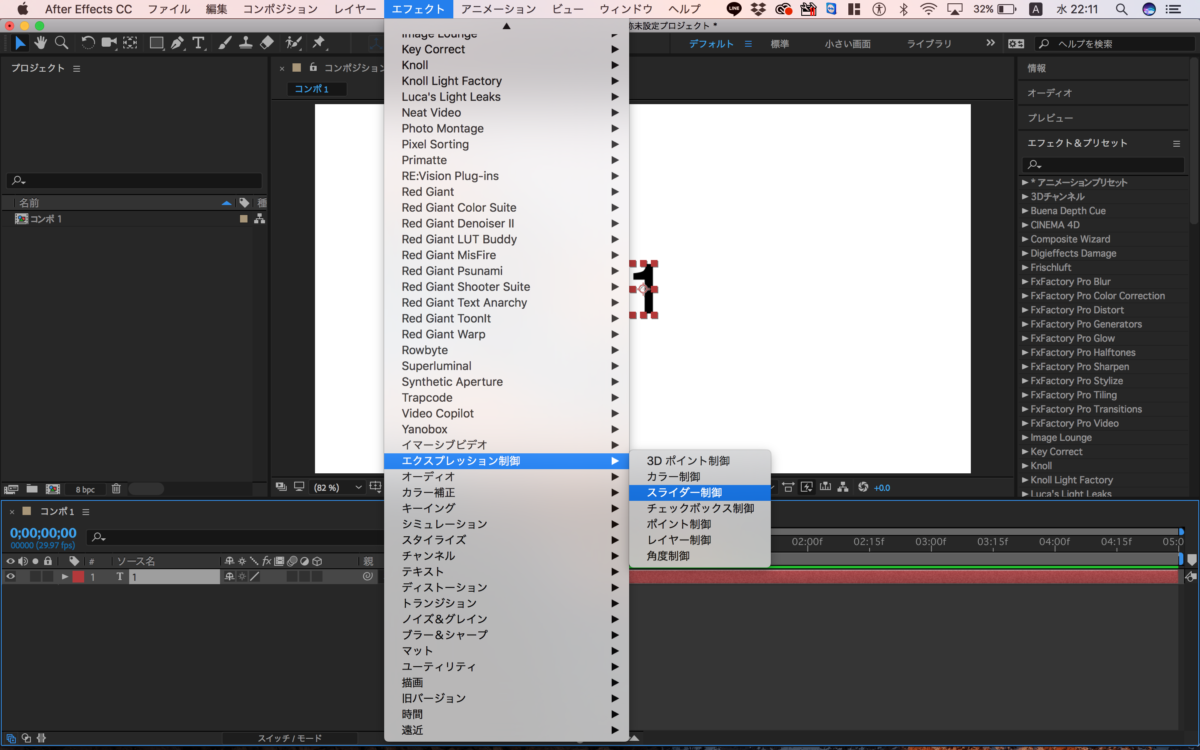Click the project flowchart icon beside コンポ 1
This screenshot has height=750, width=1200.
(259, 219)
